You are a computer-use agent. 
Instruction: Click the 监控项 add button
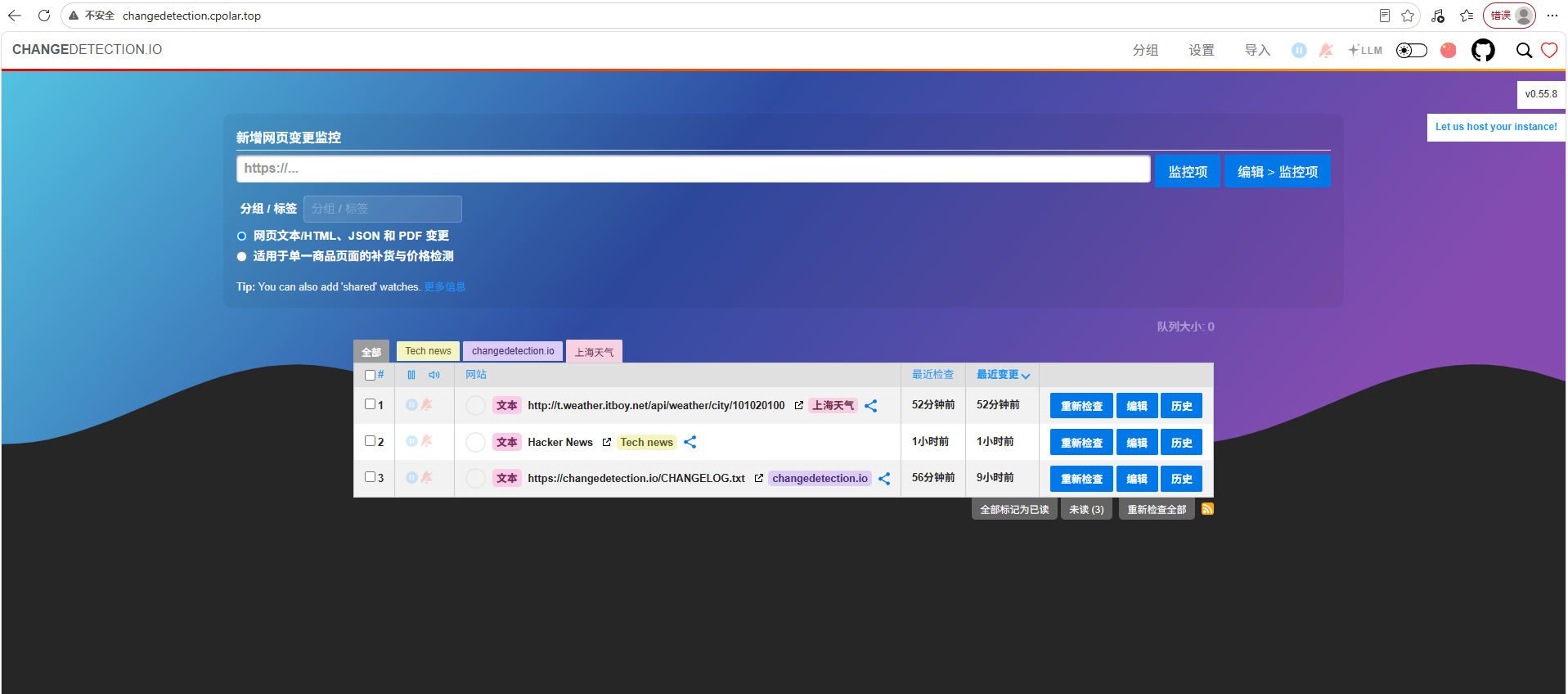pos(1188,172)
